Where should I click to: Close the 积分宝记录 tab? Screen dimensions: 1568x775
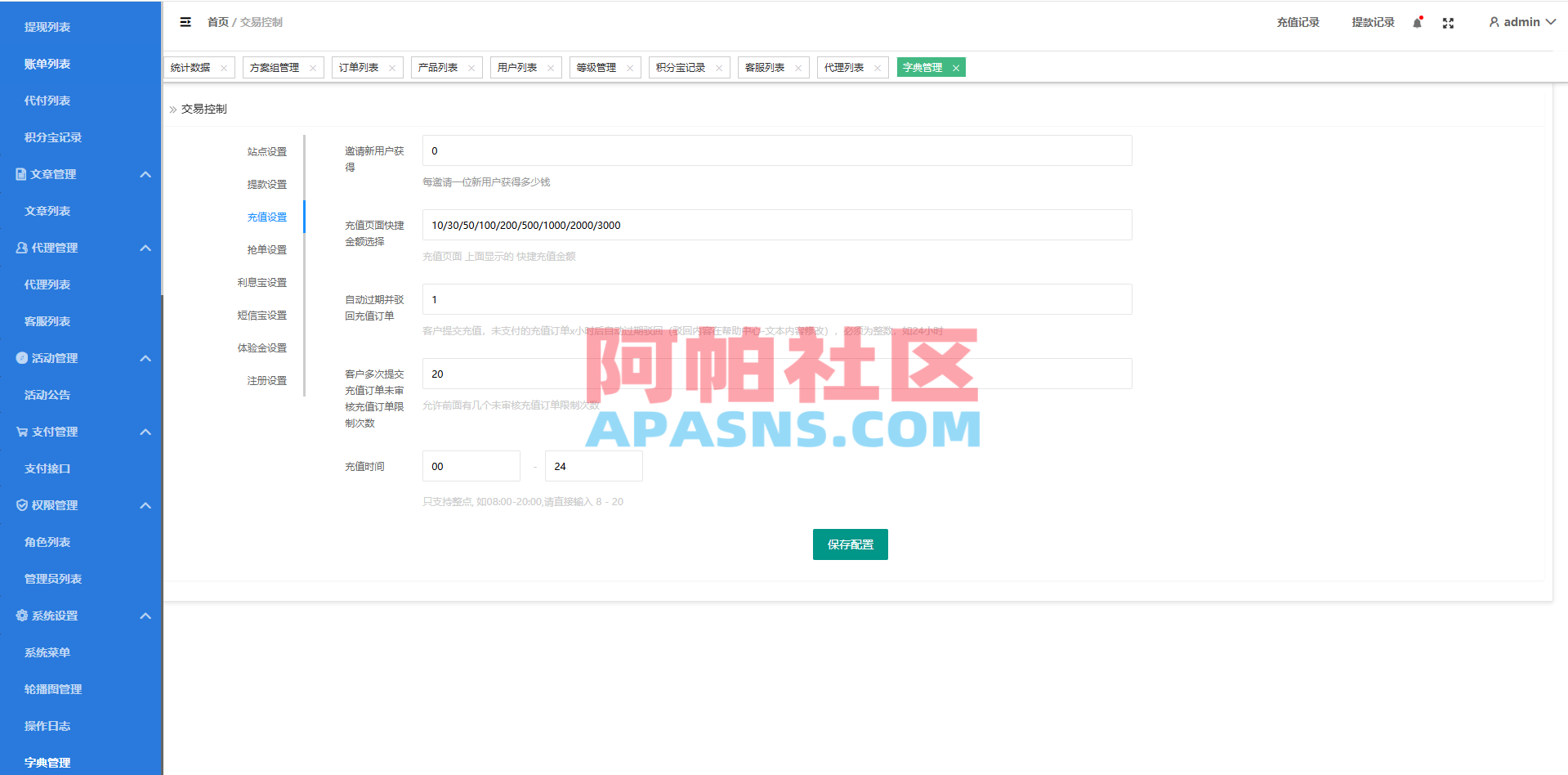coord(719,68)
